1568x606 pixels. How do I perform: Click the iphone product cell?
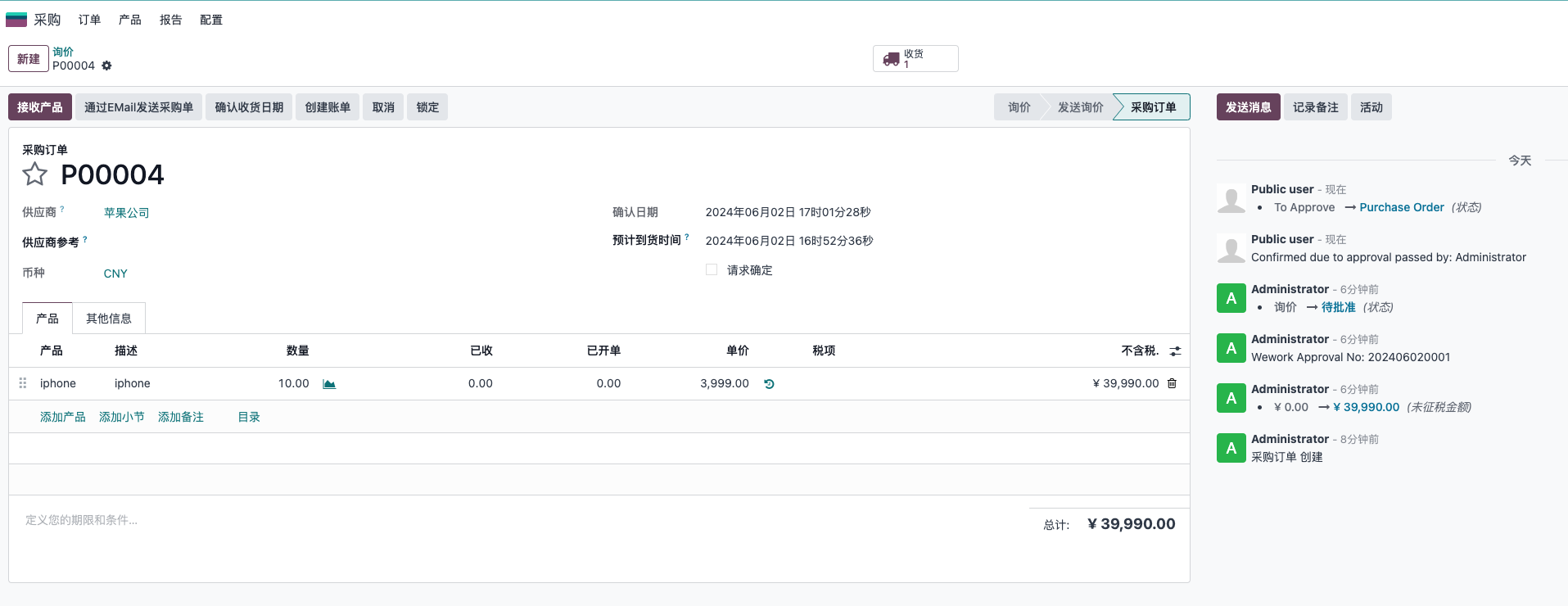58,383
